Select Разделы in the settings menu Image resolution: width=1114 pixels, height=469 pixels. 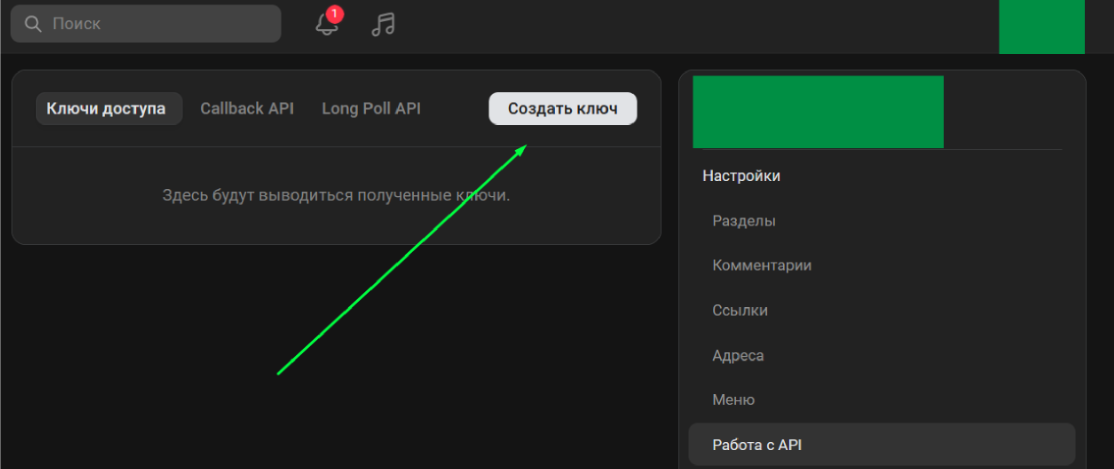[743, 221]
